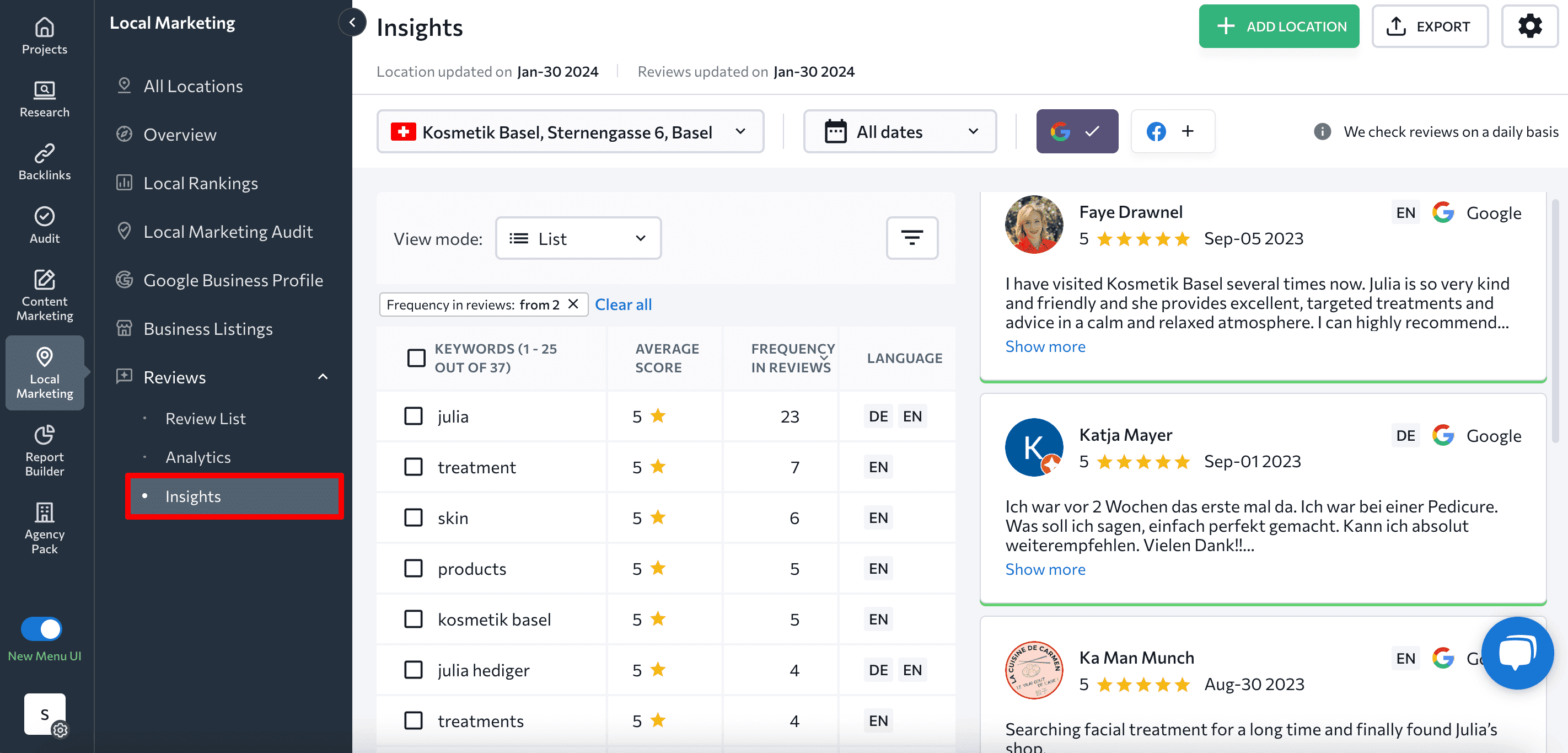
Task: Click the calendar icon in All dates
Action: tap(835, 132)
